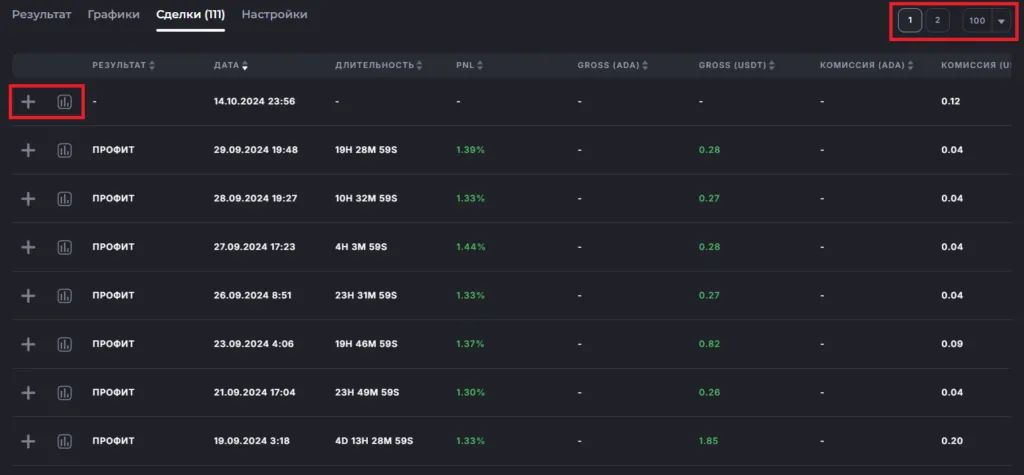This screenshot has width=1024, height=475.
Task: Expand the 19.09.2024 3:18 trade row
Action: 28,441
